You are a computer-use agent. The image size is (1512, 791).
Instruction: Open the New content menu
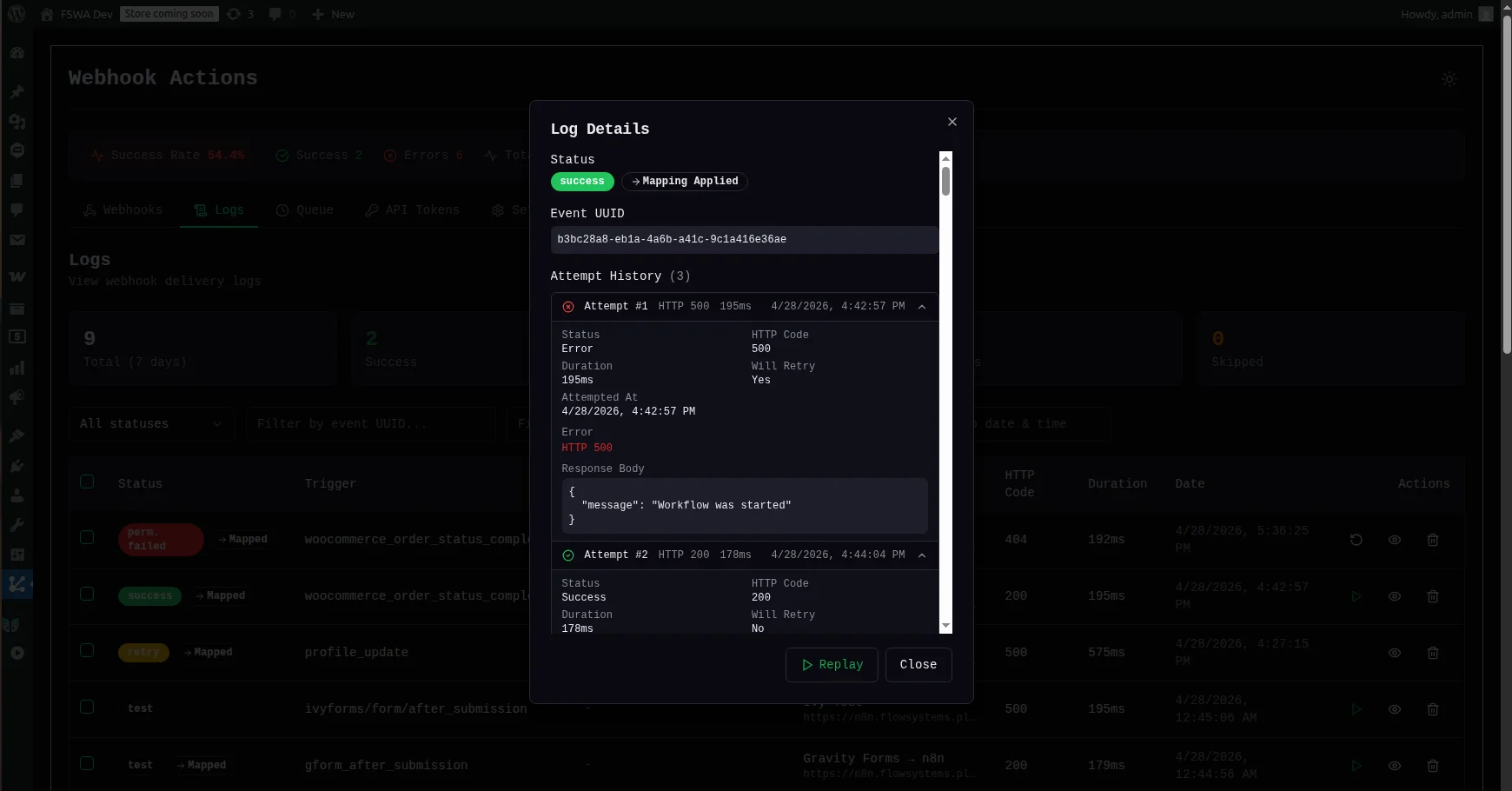[x=333, y=14]
